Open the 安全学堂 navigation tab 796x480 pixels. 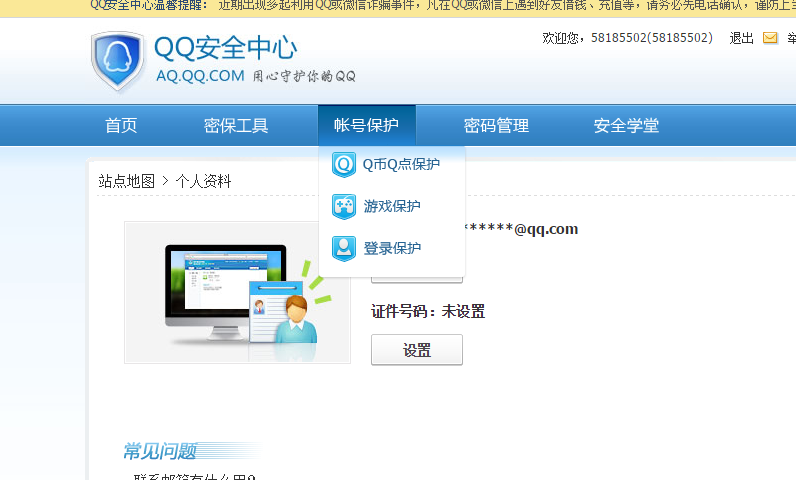point(626,125)
